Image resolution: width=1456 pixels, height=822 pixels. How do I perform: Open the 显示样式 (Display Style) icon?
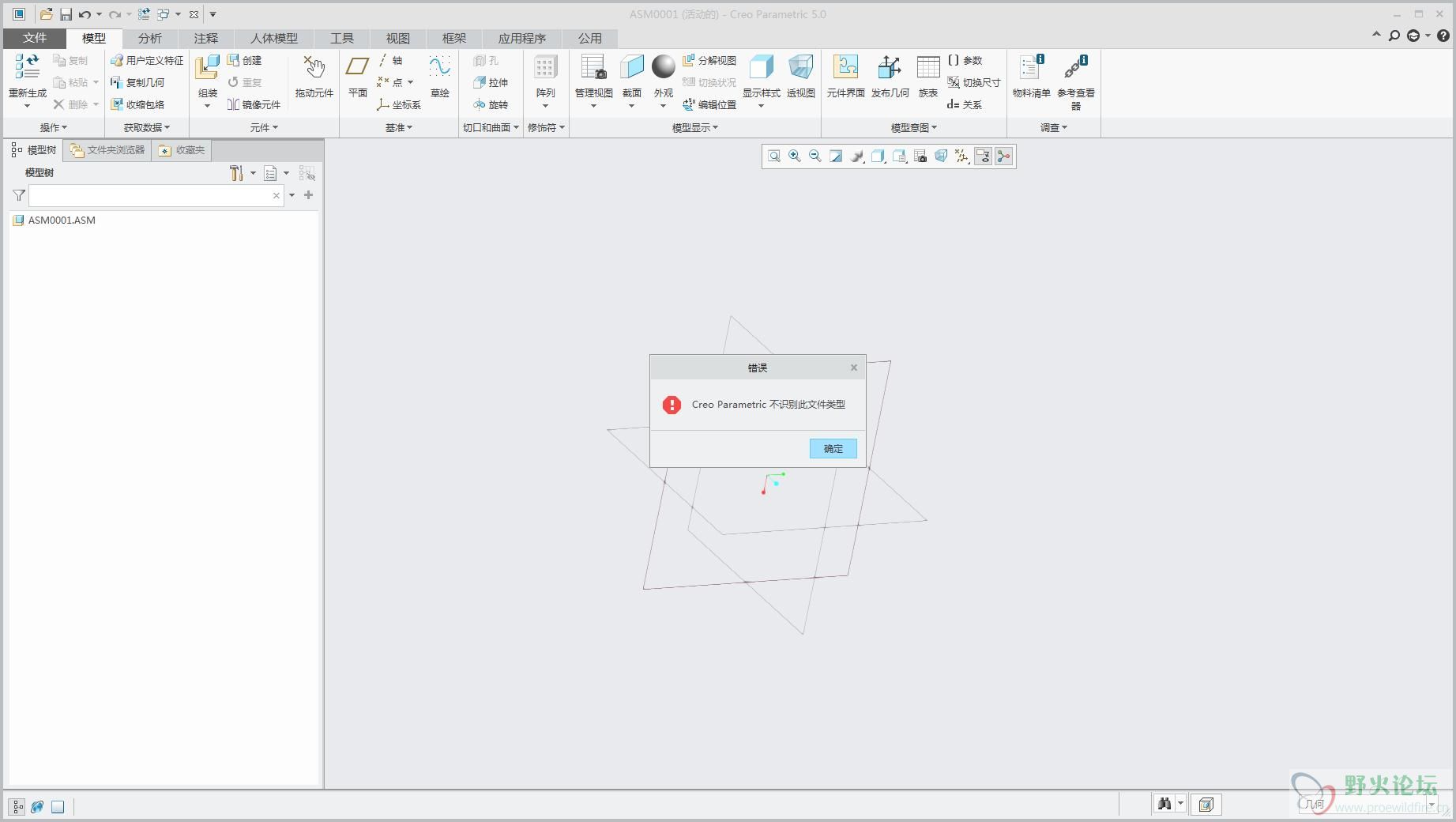click(761, 68)
